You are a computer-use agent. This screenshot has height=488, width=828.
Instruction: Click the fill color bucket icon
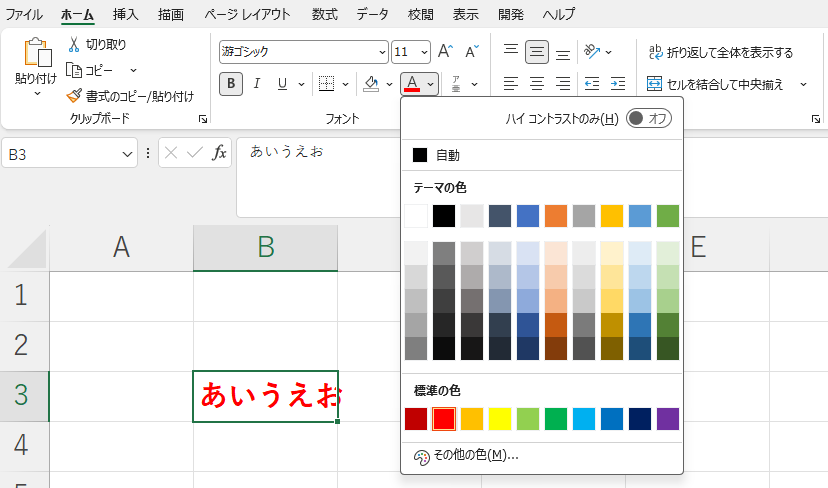pos(371,83)
